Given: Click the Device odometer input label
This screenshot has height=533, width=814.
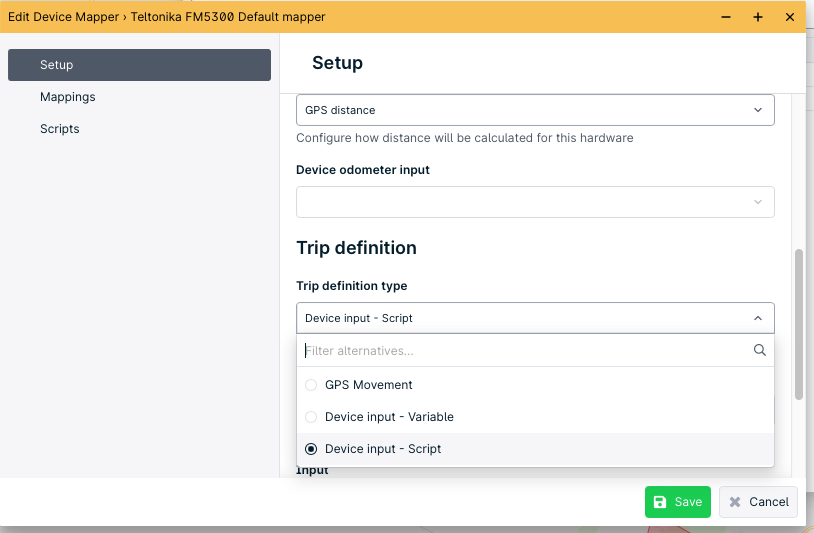Looking at the screenshot, I should coord(363,170).
